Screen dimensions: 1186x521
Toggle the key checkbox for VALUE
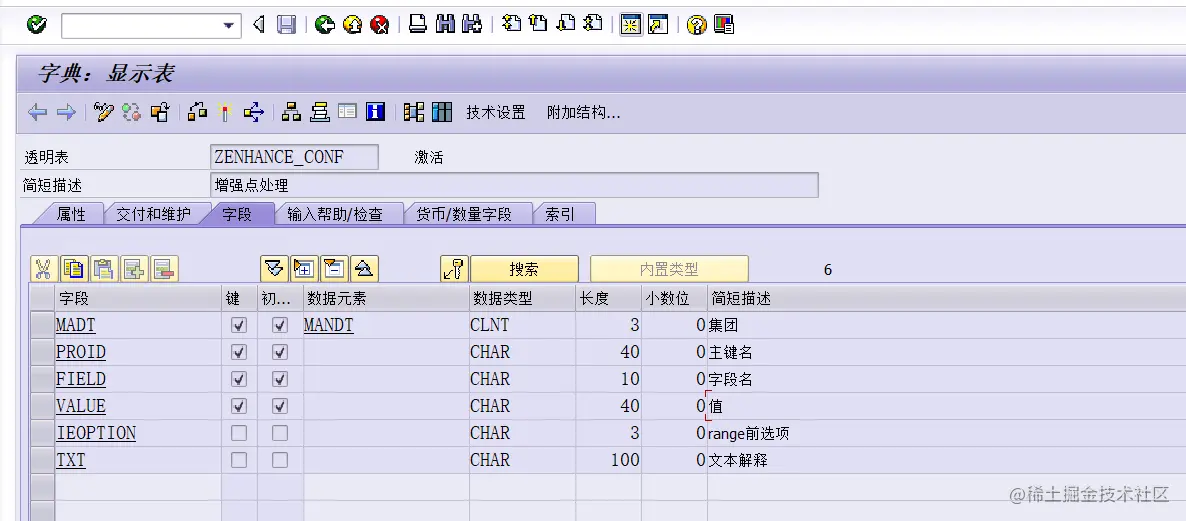(239, 406)
